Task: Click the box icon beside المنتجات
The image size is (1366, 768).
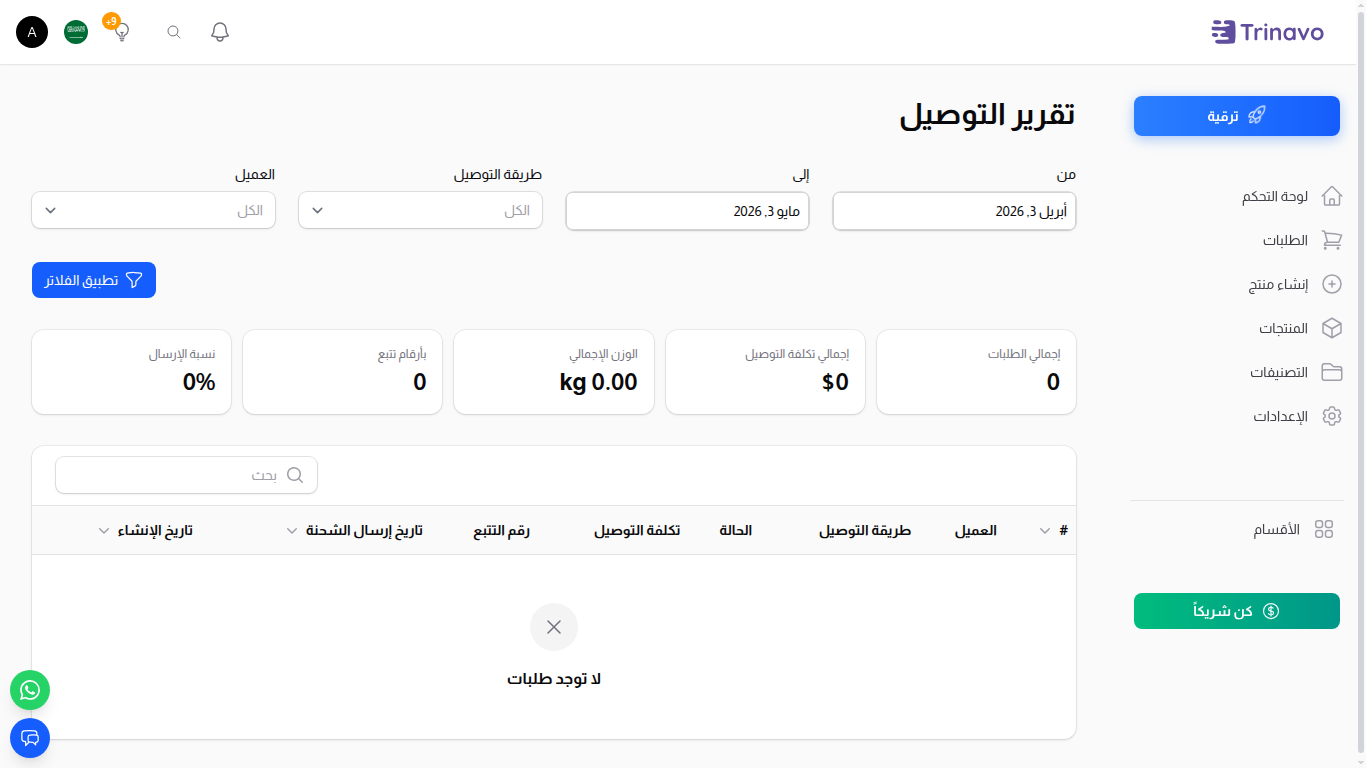Action: [1331, 328]
